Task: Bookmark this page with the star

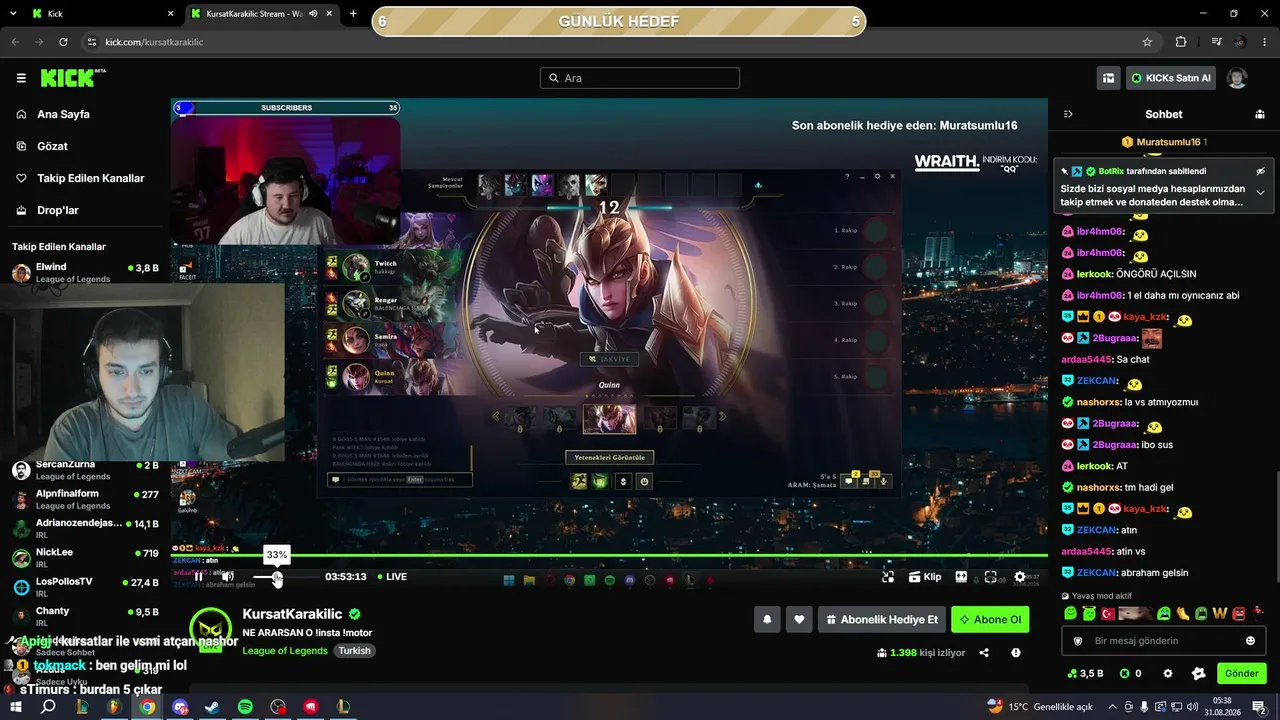Action: click(x=1147, y=42)
